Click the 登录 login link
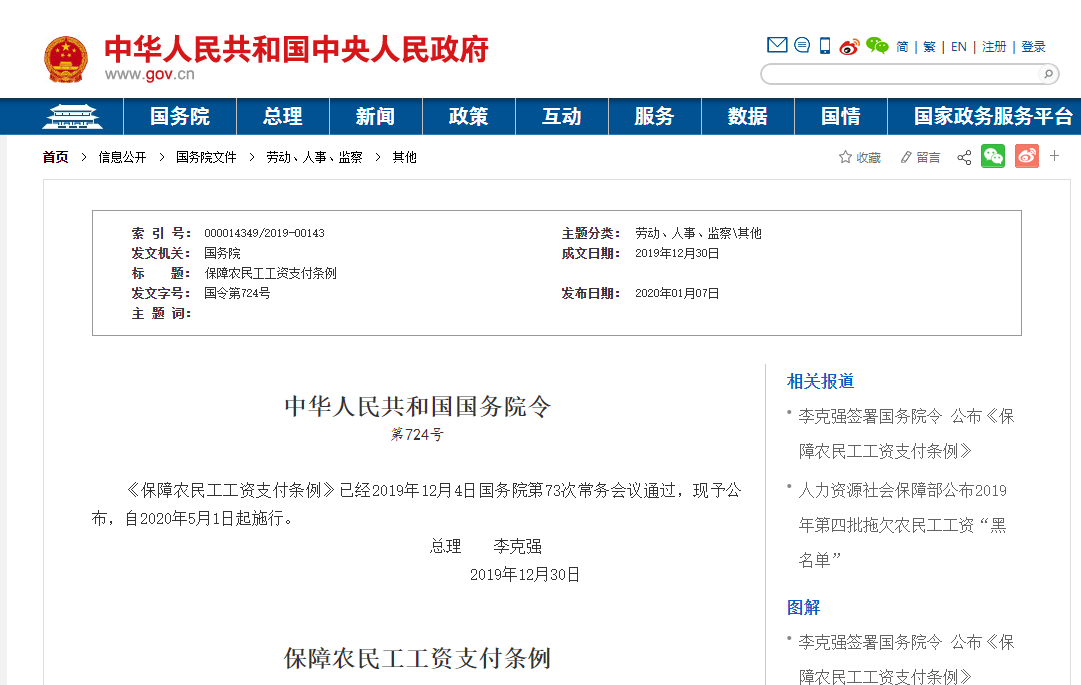Viewport: 1081px width, 685px height. [1033, 47]
